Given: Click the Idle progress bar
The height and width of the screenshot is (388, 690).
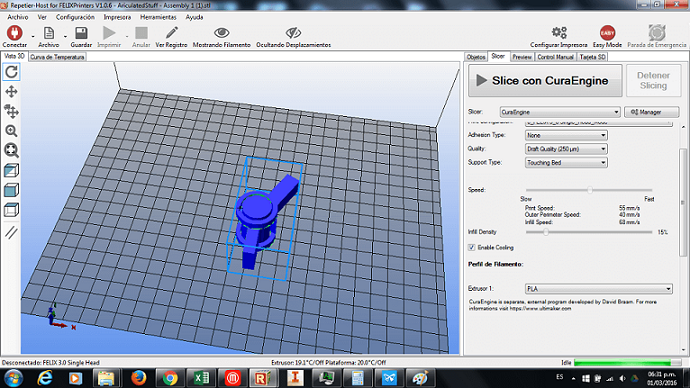Looking at the screenshot, I should pyautogui.click(x=628, y=362).
